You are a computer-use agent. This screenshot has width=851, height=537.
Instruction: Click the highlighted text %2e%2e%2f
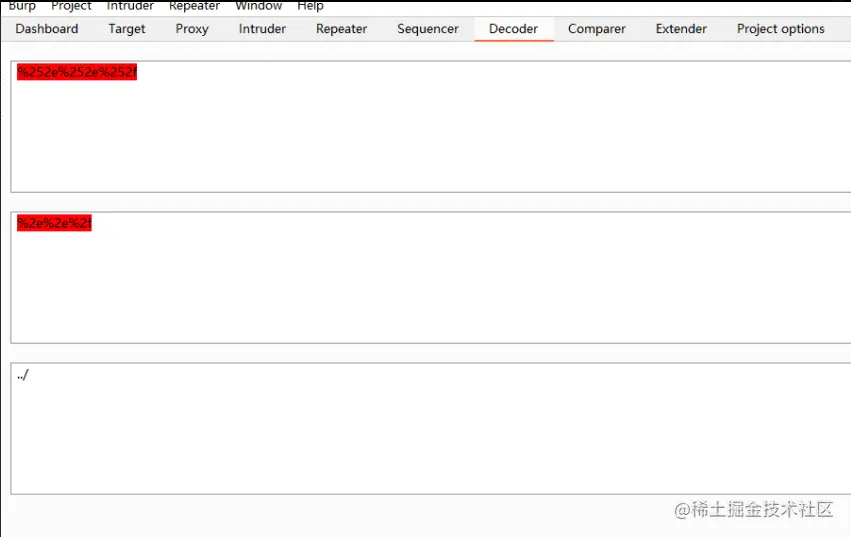(x=54, y=223)
